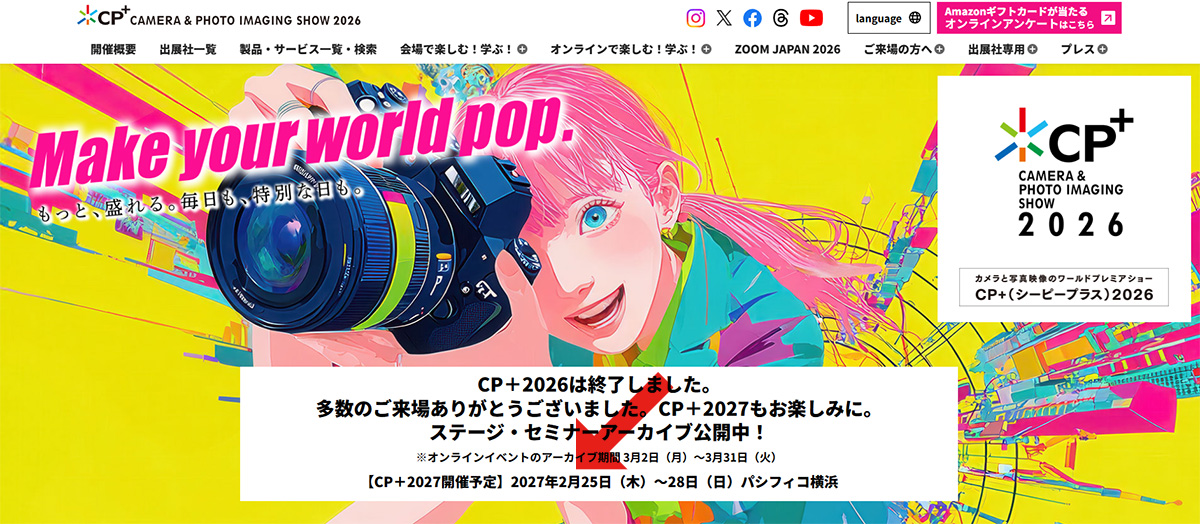Screen dimensions: 1200x524
Task: Open the 出展社一覧 menu item
Action: click(188, 49)
